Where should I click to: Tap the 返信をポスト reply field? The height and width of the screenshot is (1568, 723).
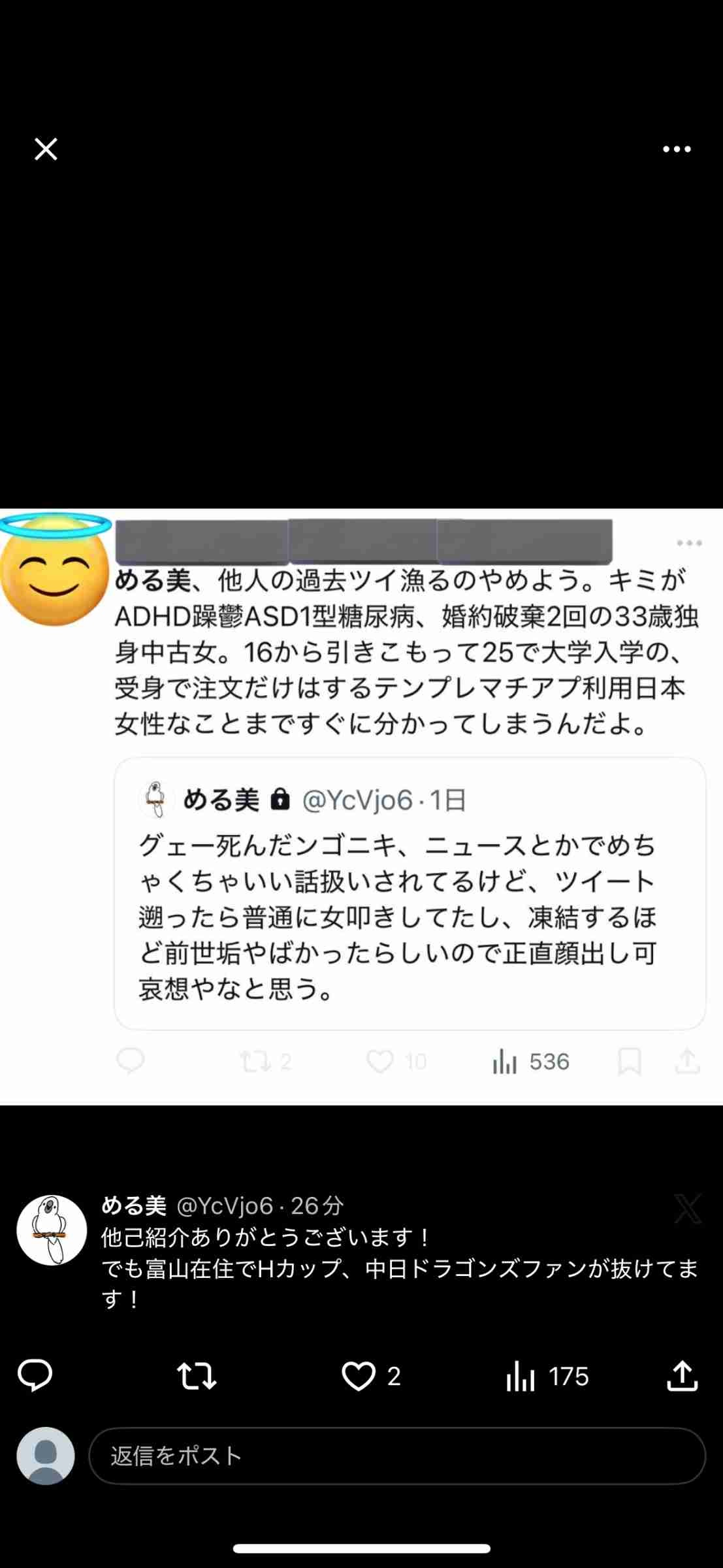(x=397, y=1456)
